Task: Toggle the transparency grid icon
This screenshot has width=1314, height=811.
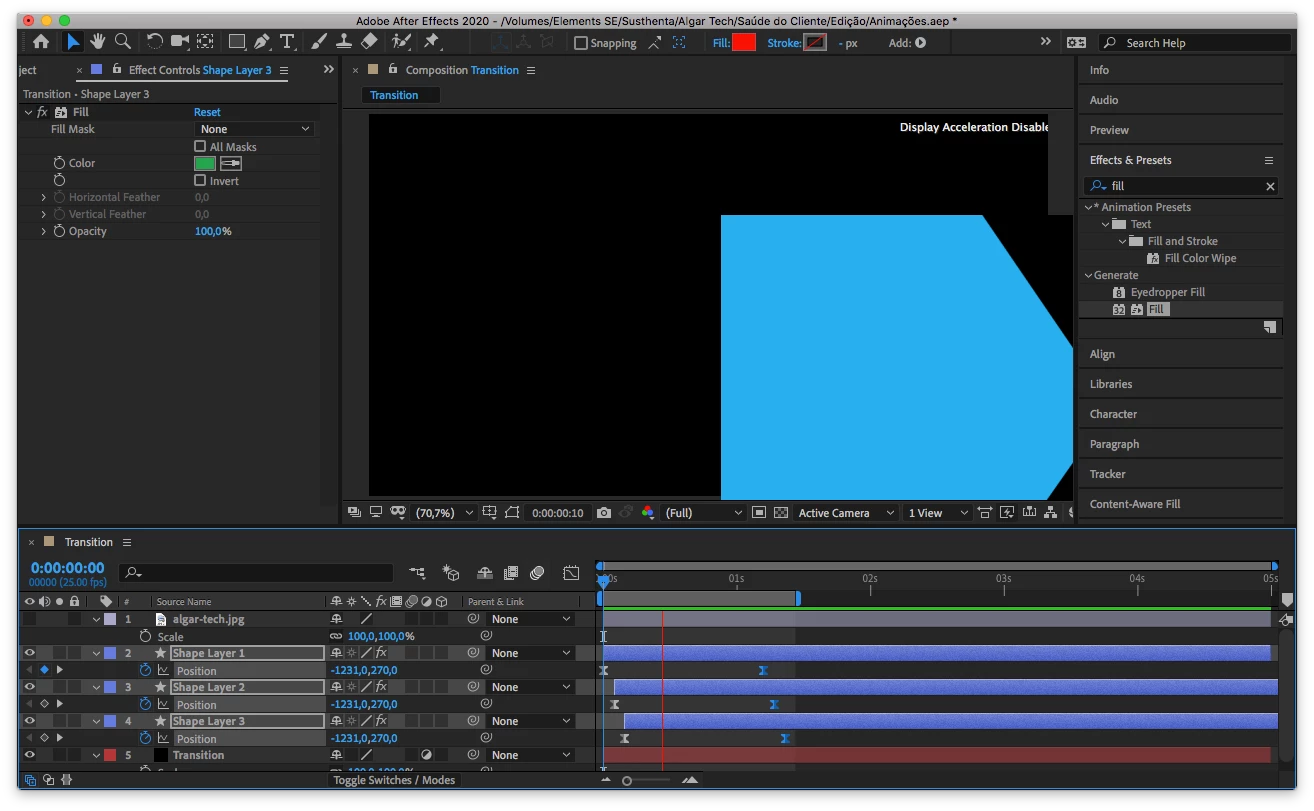Action: 781,513
